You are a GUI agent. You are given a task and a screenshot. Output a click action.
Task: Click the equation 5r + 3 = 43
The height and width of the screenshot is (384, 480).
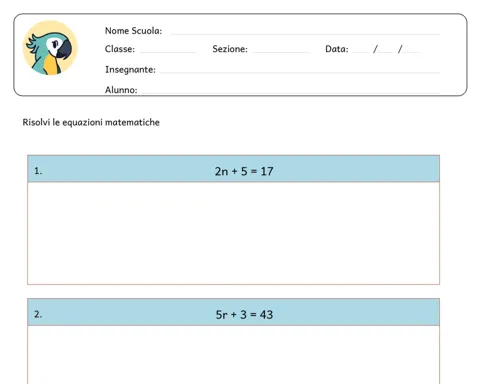244,315
